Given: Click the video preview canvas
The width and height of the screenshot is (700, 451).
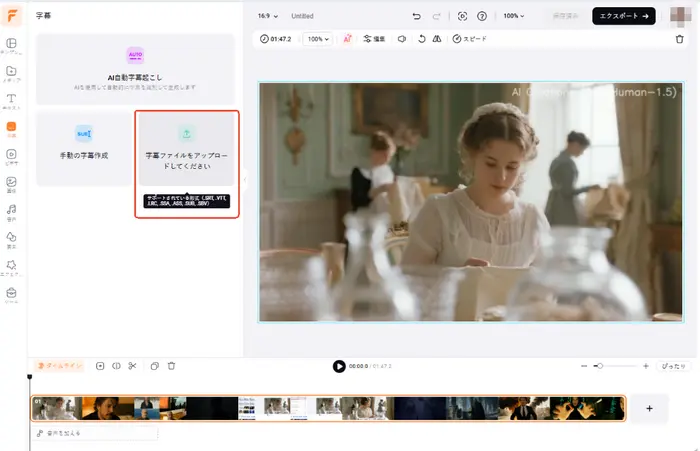Looking at the screenshot, I should pyautogui.click(x=471, y=202).
